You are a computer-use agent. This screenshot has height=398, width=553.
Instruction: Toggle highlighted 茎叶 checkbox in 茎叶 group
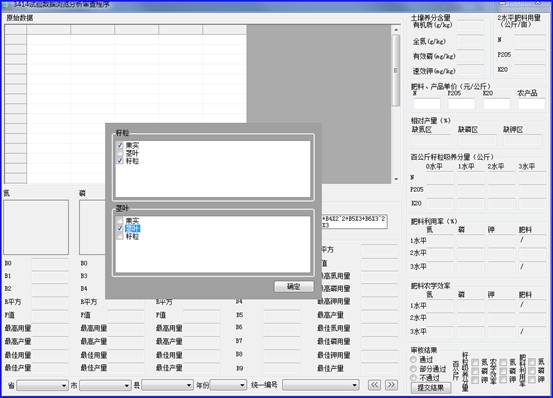point(120,228)
